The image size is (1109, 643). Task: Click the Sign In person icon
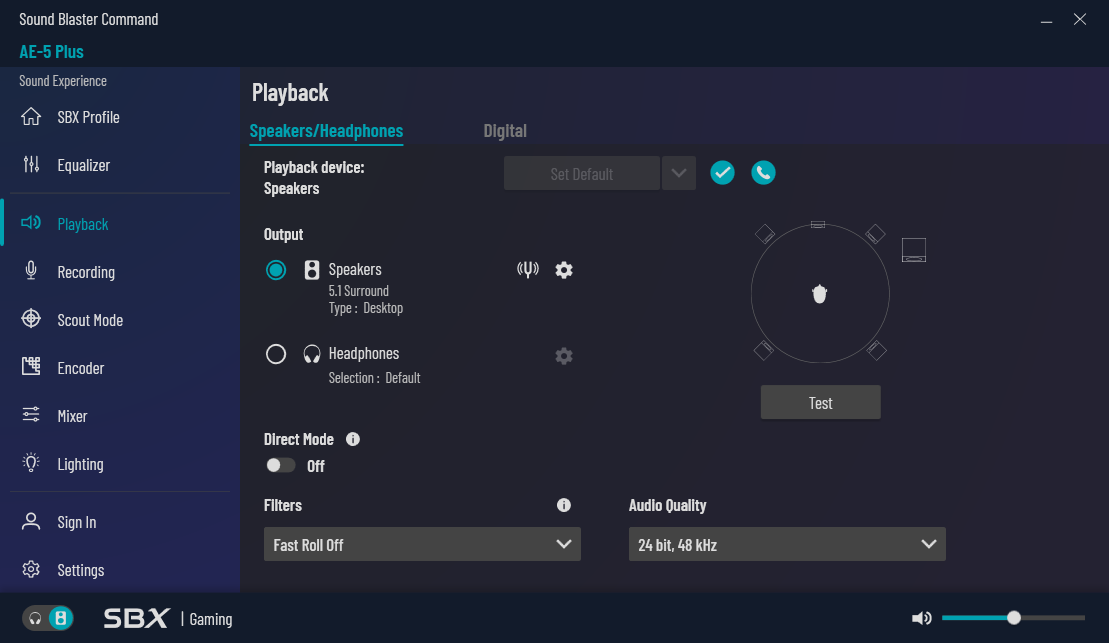point(31,521)
